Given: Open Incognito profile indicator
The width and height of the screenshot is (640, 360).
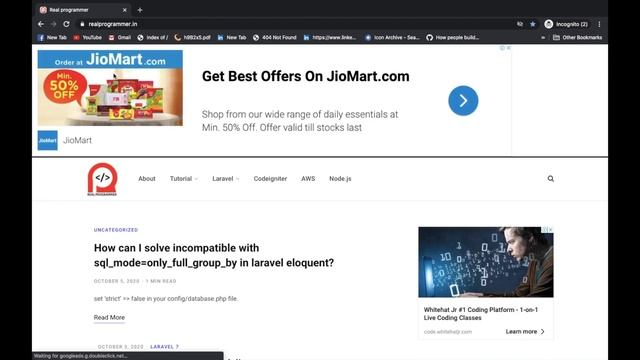Looking at the screenshot, I should [x=567, y=24].
